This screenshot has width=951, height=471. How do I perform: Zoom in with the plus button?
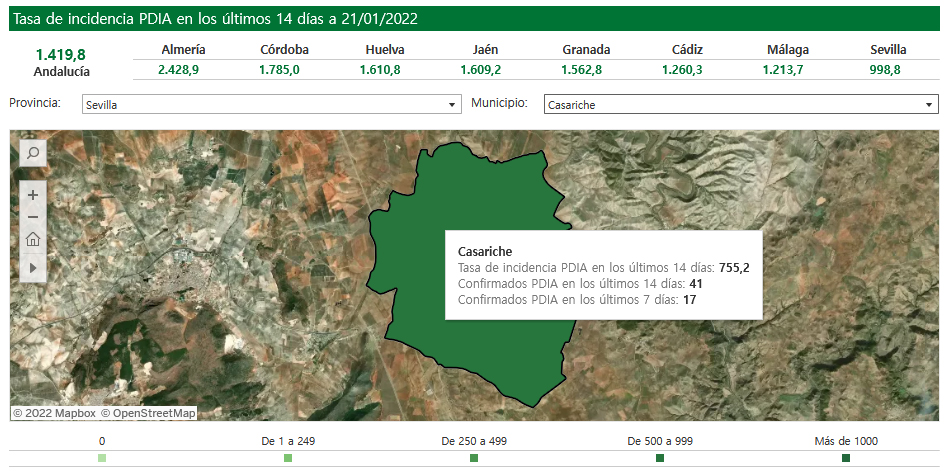pos(33,195)
